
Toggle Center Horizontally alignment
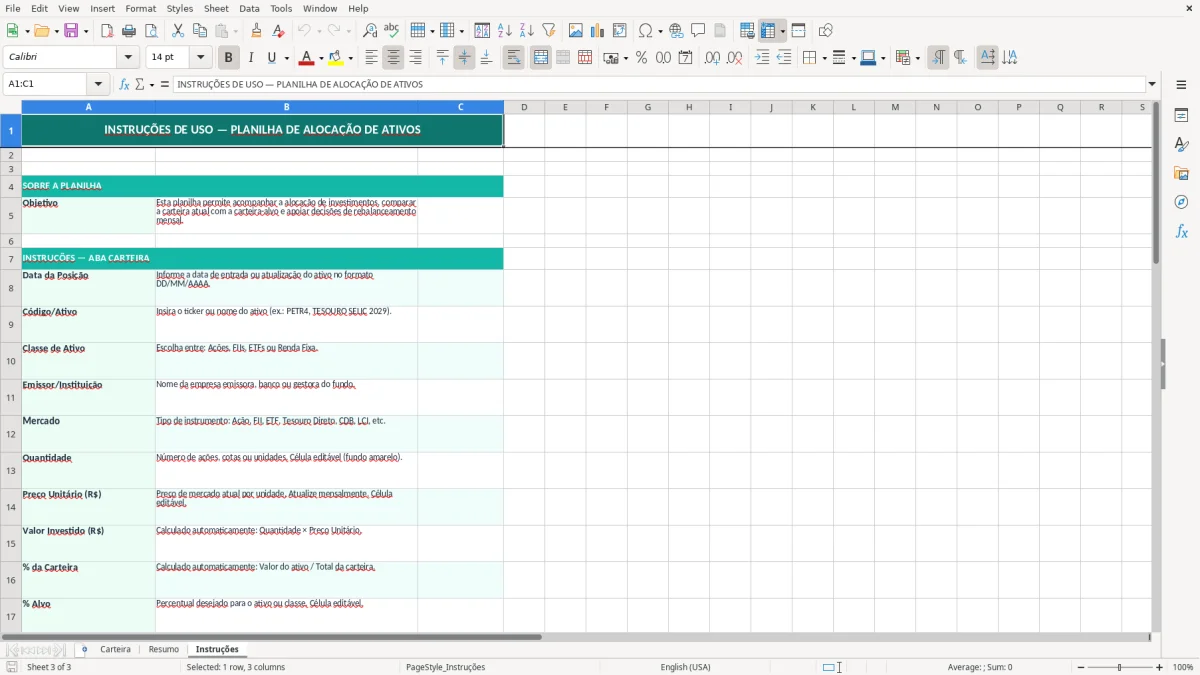coord(393,58)
